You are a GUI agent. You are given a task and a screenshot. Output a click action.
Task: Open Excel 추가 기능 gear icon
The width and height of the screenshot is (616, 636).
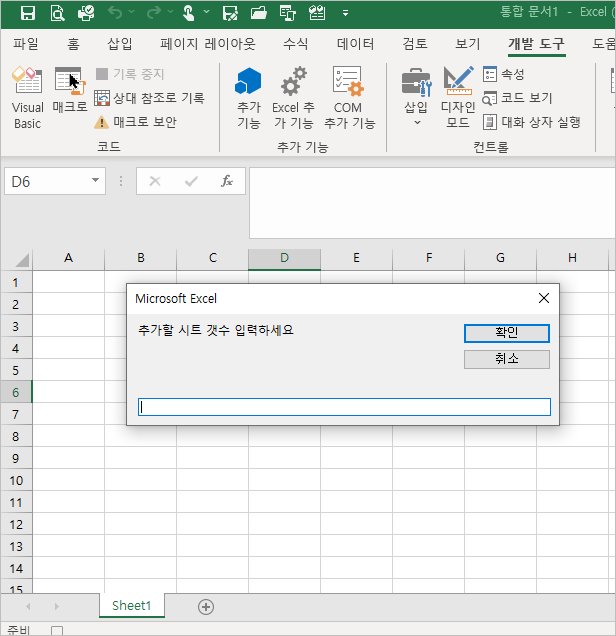[293, 98]
